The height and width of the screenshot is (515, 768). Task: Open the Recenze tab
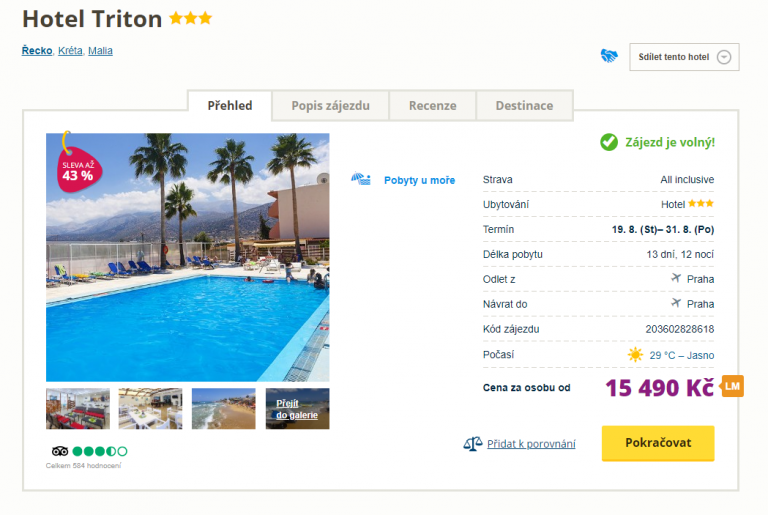point(432,105)
